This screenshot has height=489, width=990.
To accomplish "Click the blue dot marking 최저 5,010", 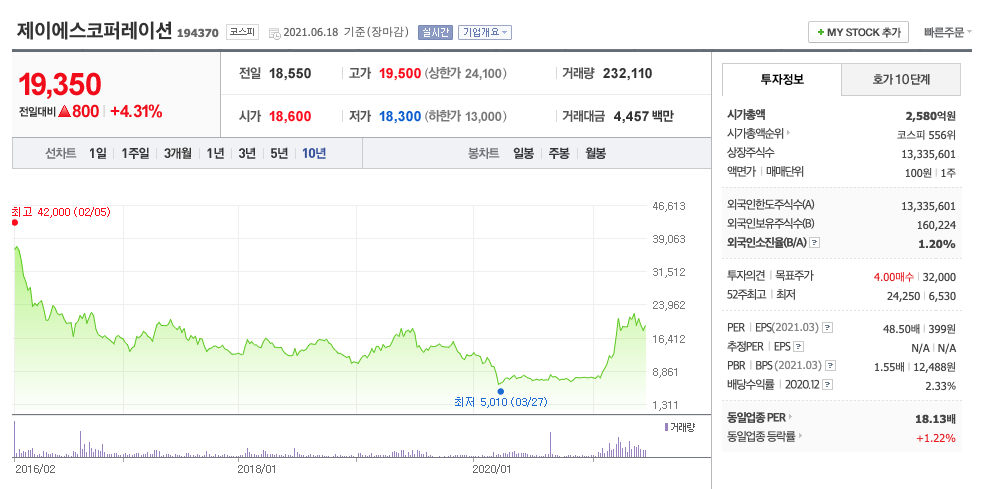I will [501, 391].
